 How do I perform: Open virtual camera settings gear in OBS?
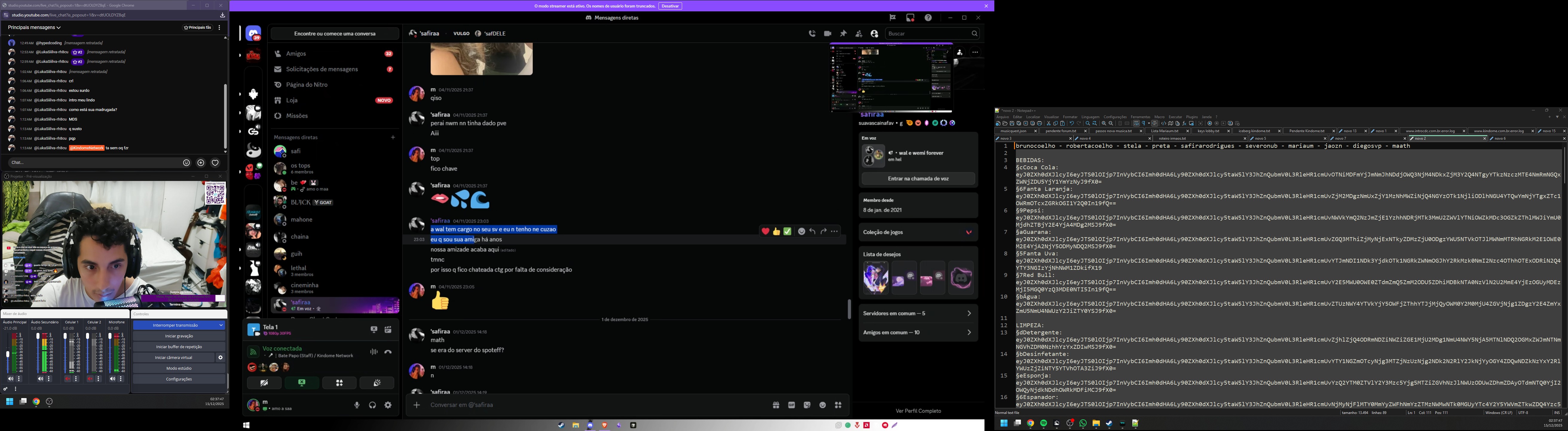[220, 358]
